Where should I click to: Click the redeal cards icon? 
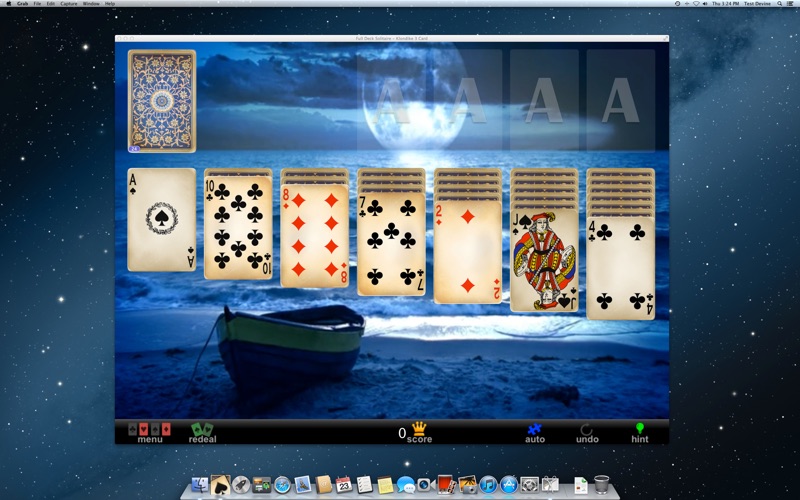(x=202, y=432)
